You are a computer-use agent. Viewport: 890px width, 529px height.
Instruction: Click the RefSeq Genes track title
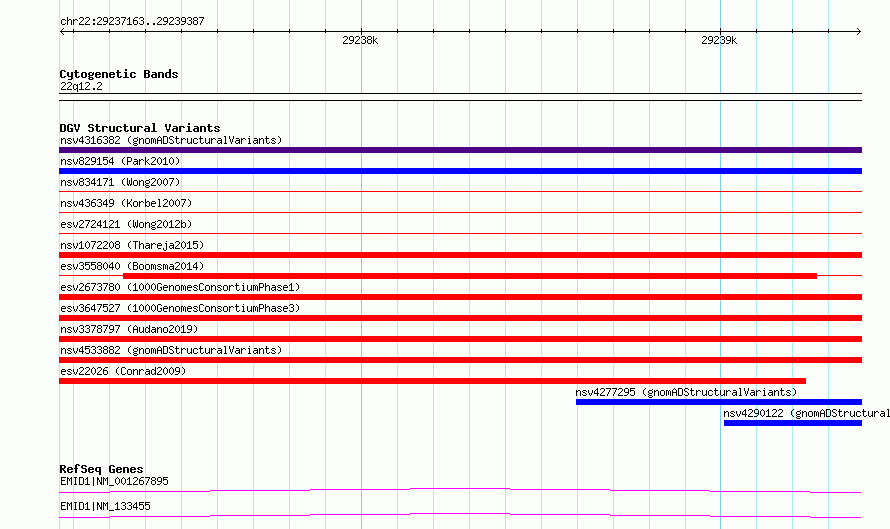coord(101,469)
